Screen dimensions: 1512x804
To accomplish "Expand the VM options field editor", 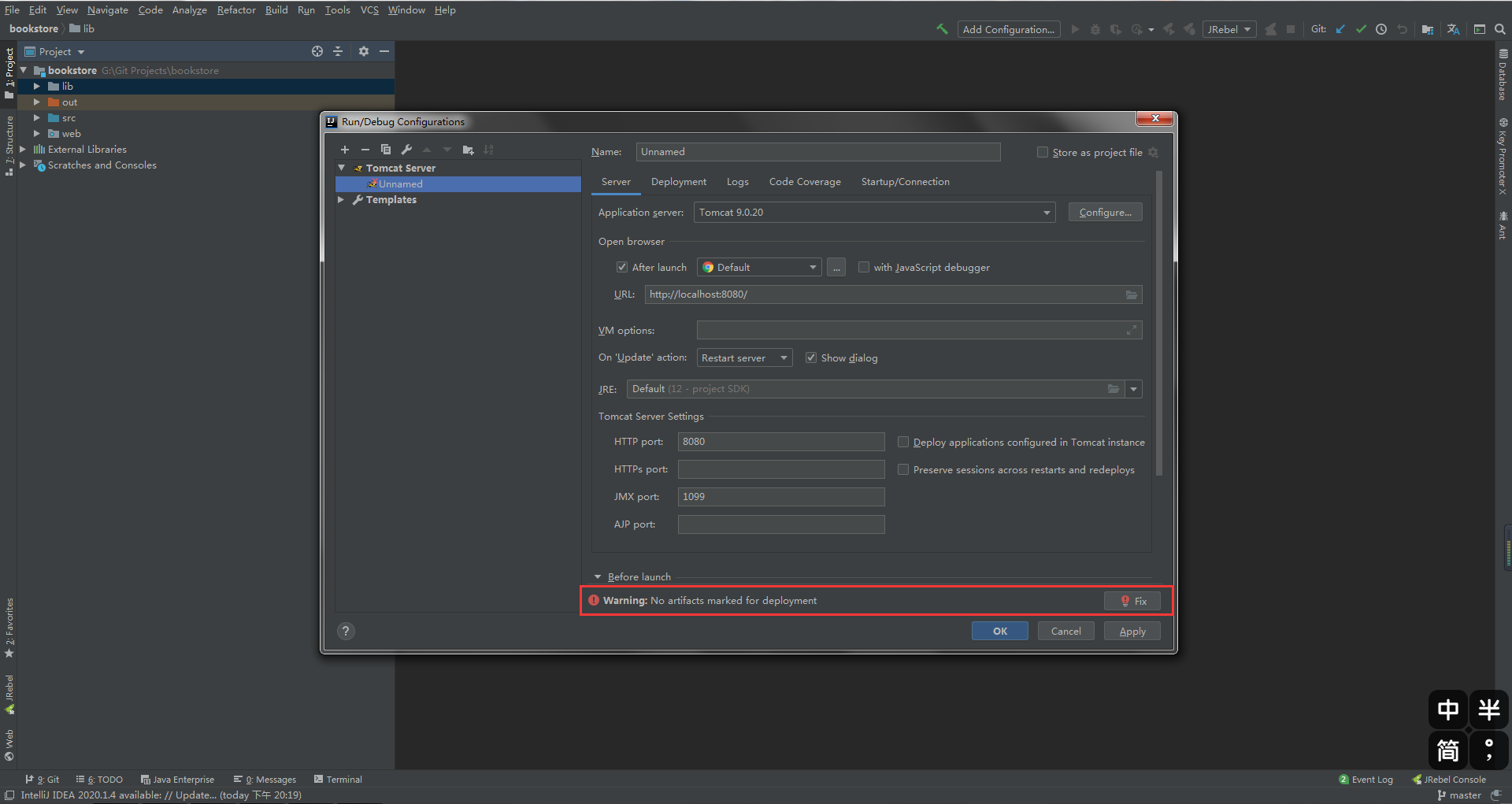I will (x=1132, y=330).
